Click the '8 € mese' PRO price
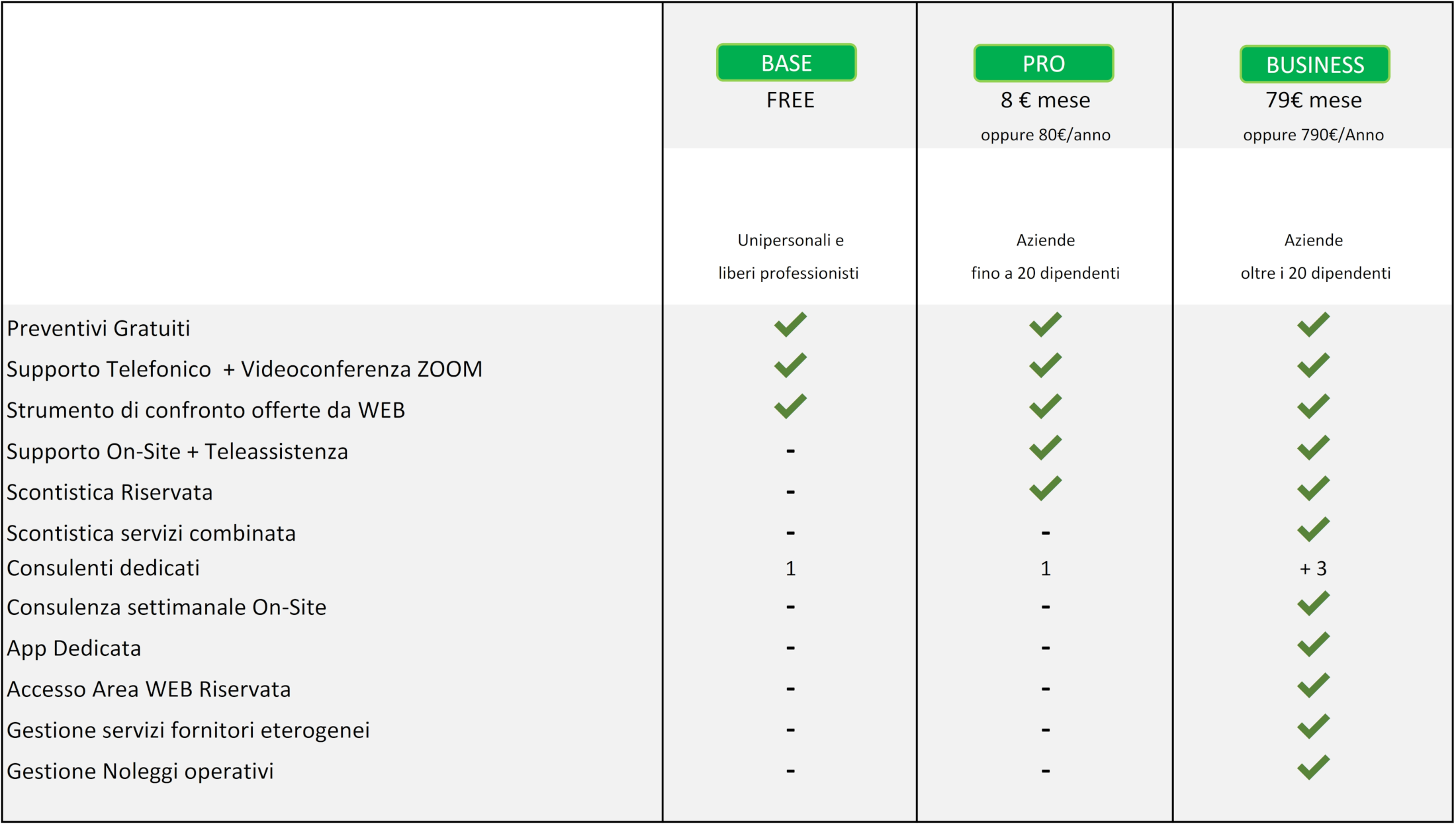This screenshot has height=824, width=1456. (x=1045, y=100)
